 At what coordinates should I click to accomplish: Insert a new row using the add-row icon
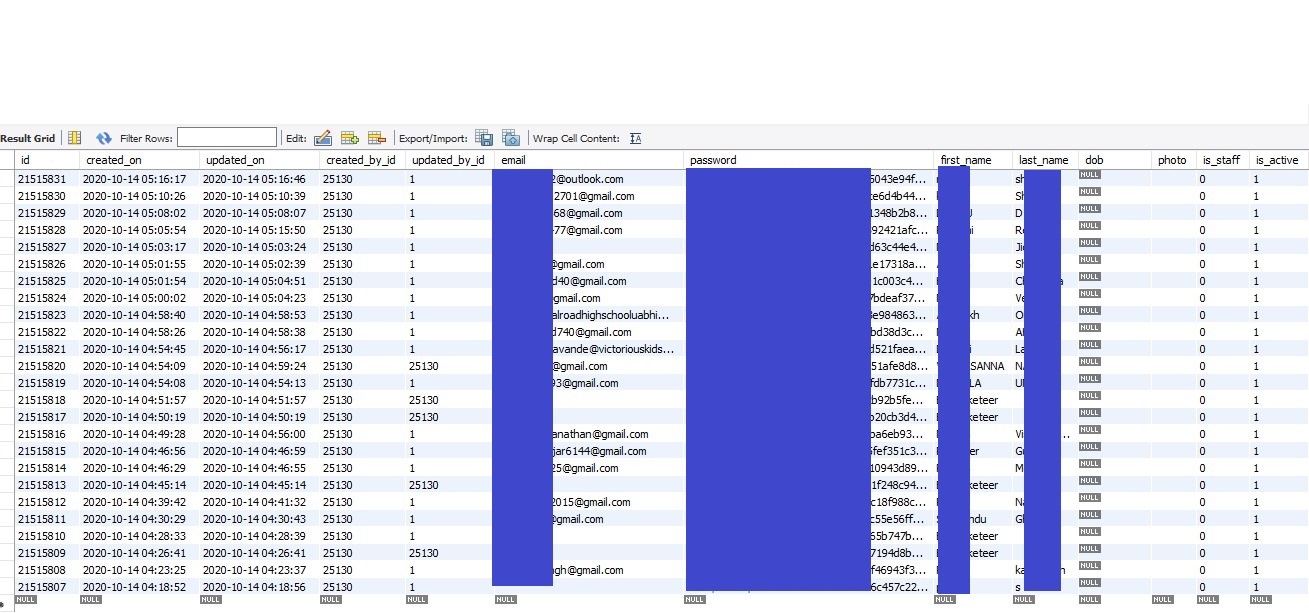pyautogui.click(x=348, y=137)
